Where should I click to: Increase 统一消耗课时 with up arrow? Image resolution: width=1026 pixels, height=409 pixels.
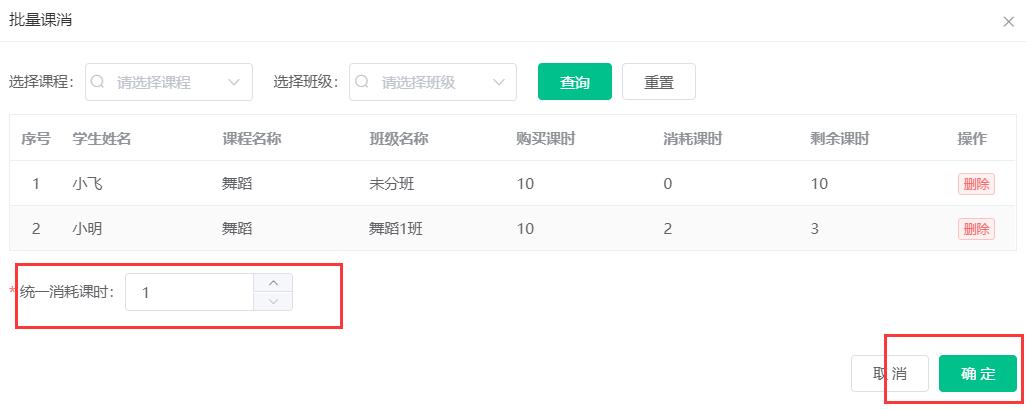pyautogui.click(x=274, y=283)
